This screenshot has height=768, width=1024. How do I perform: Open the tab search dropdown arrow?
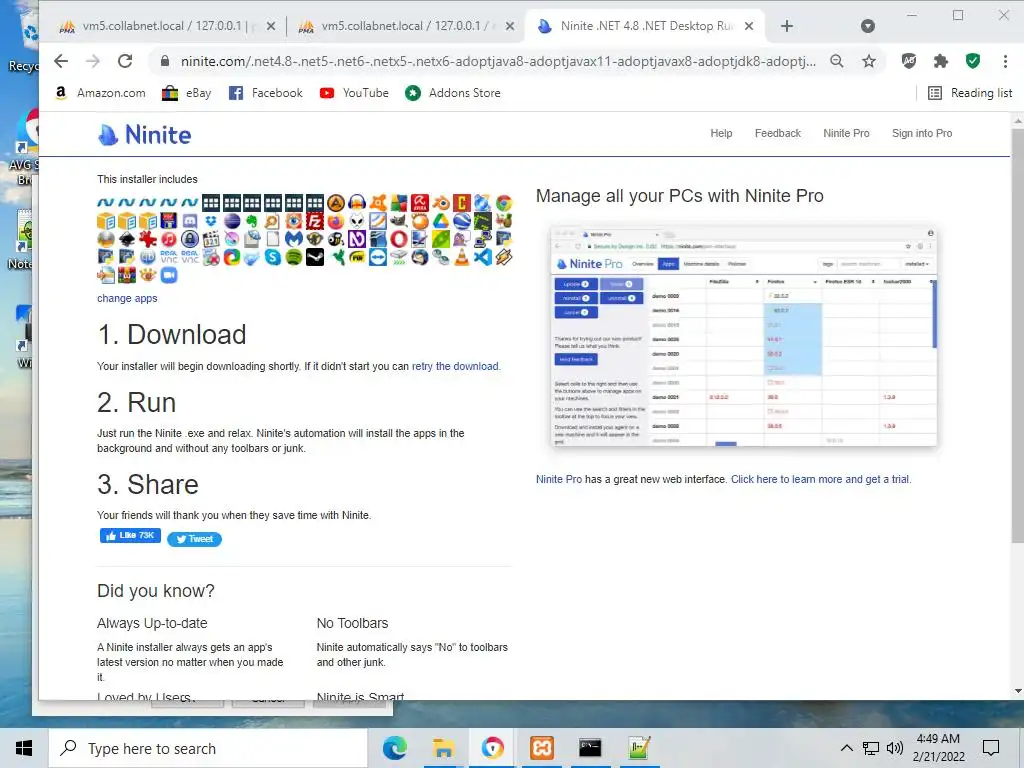(867, 26)
